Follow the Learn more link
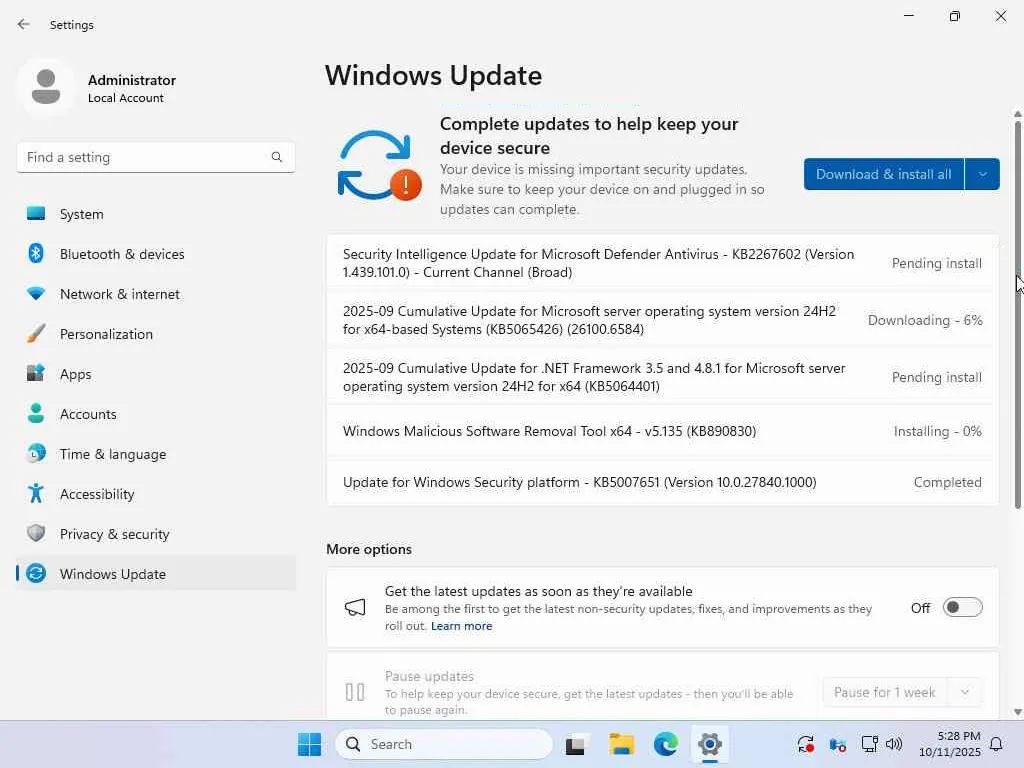Screen dimensions: 1024x768 click(462, 626)
